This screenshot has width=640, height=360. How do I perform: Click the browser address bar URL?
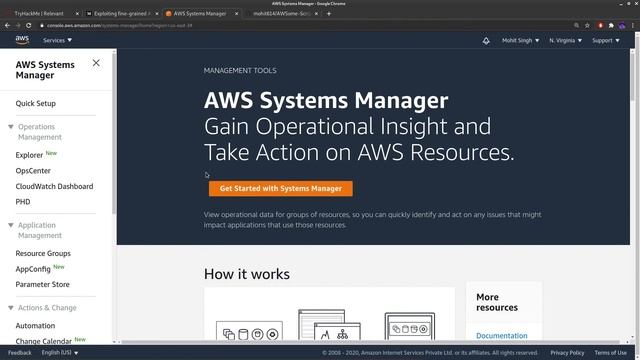(x=119, y=25)
